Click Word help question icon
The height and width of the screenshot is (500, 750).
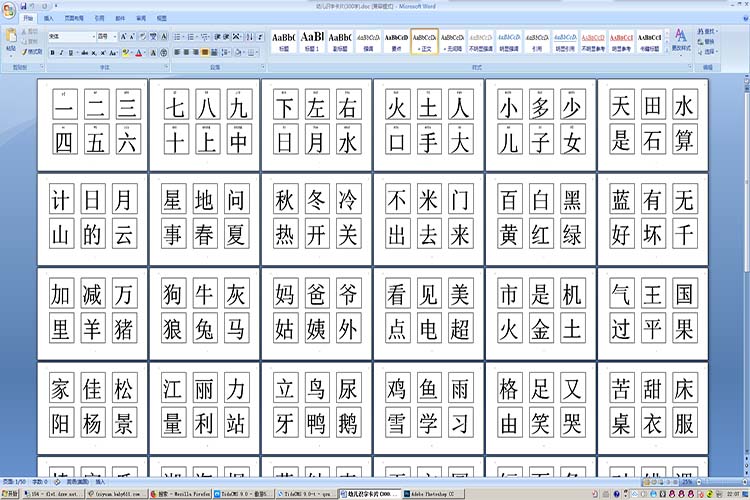coord(745,18)
